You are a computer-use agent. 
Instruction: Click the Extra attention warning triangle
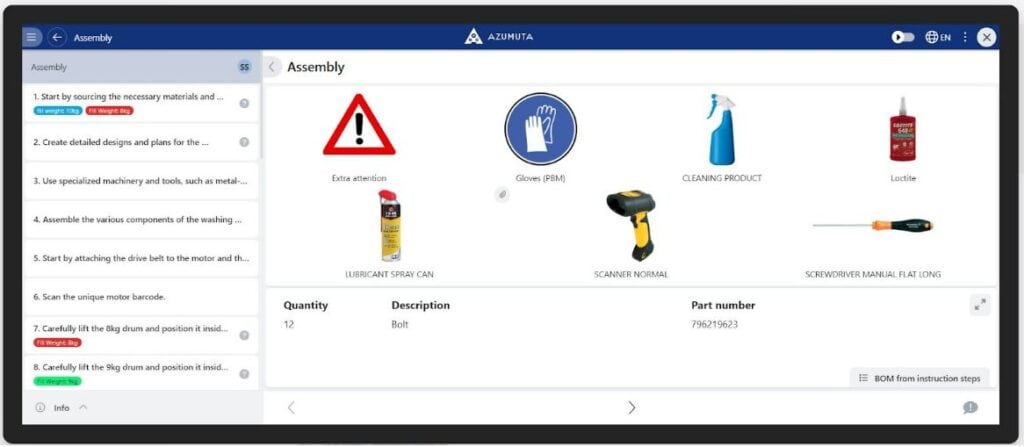click(359, 125)
